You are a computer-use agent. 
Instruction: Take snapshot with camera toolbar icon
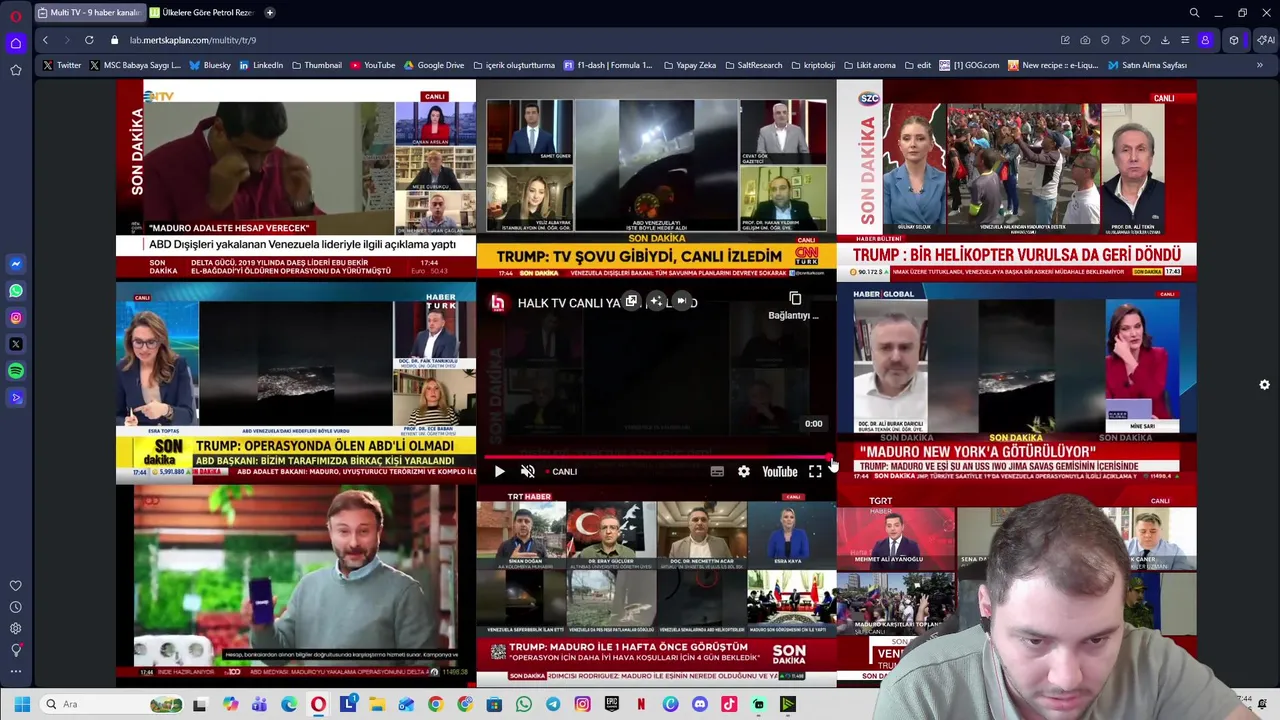click(1085, 40)
